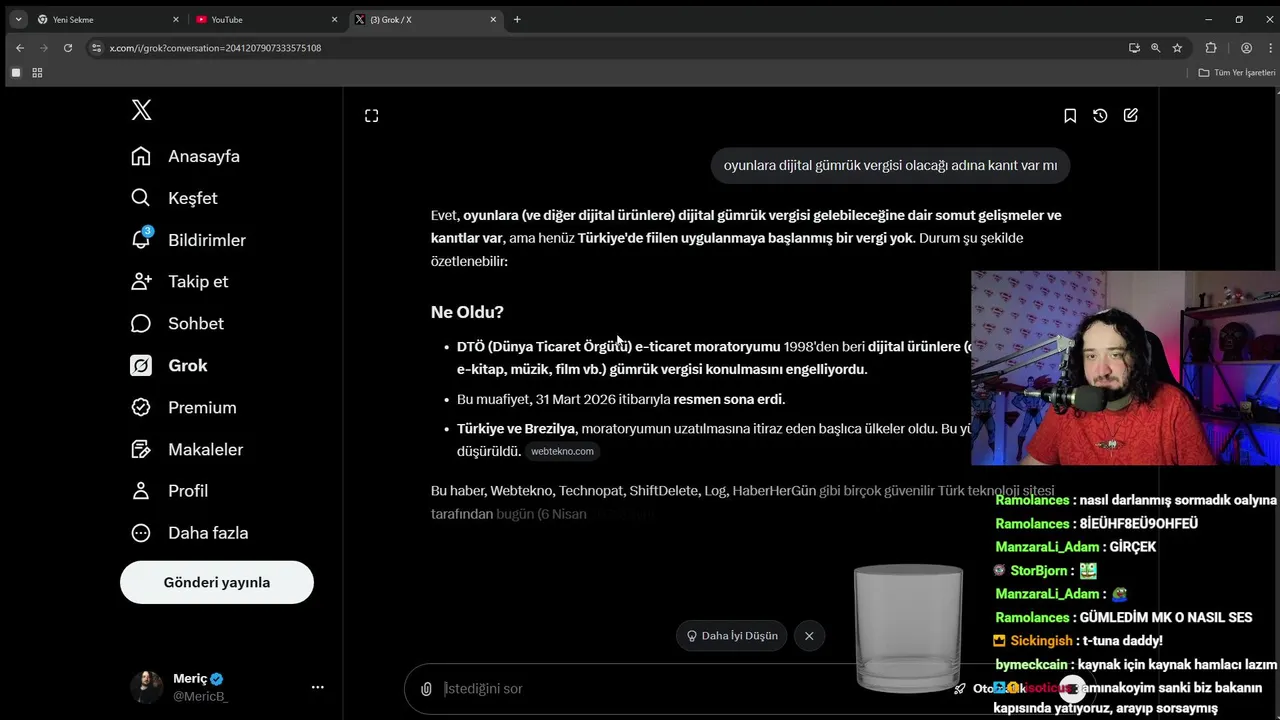The width and height of the screenshot is (1280, 720).
Task: Open zoom indicator in address bar
Action: [x=1155, y=47]
